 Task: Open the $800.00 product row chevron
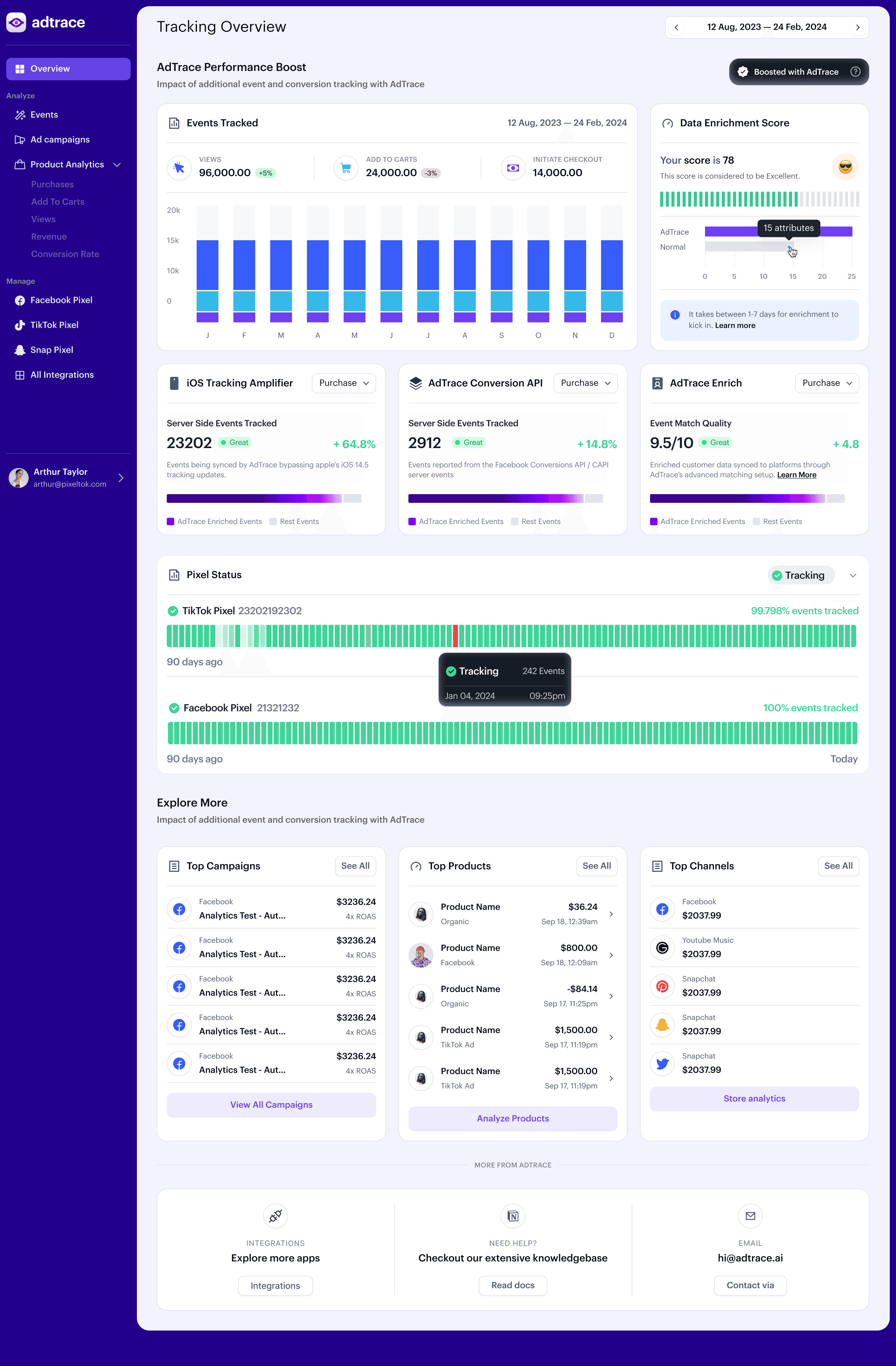[x=611, y=955]
